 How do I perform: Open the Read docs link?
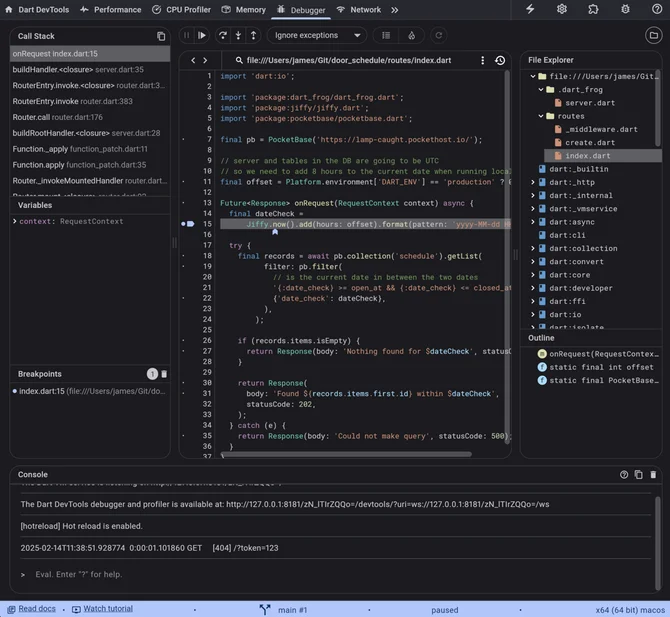[32, 609]
